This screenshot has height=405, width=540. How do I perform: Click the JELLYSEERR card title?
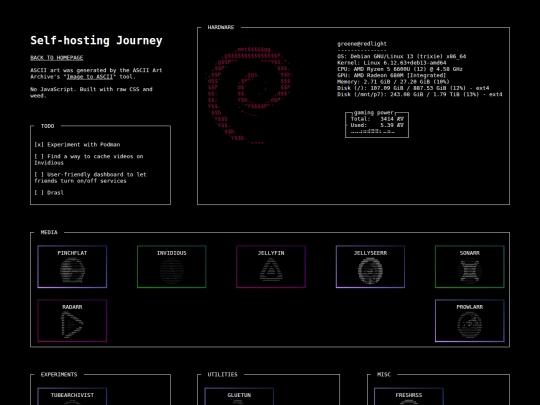point(370,253)
